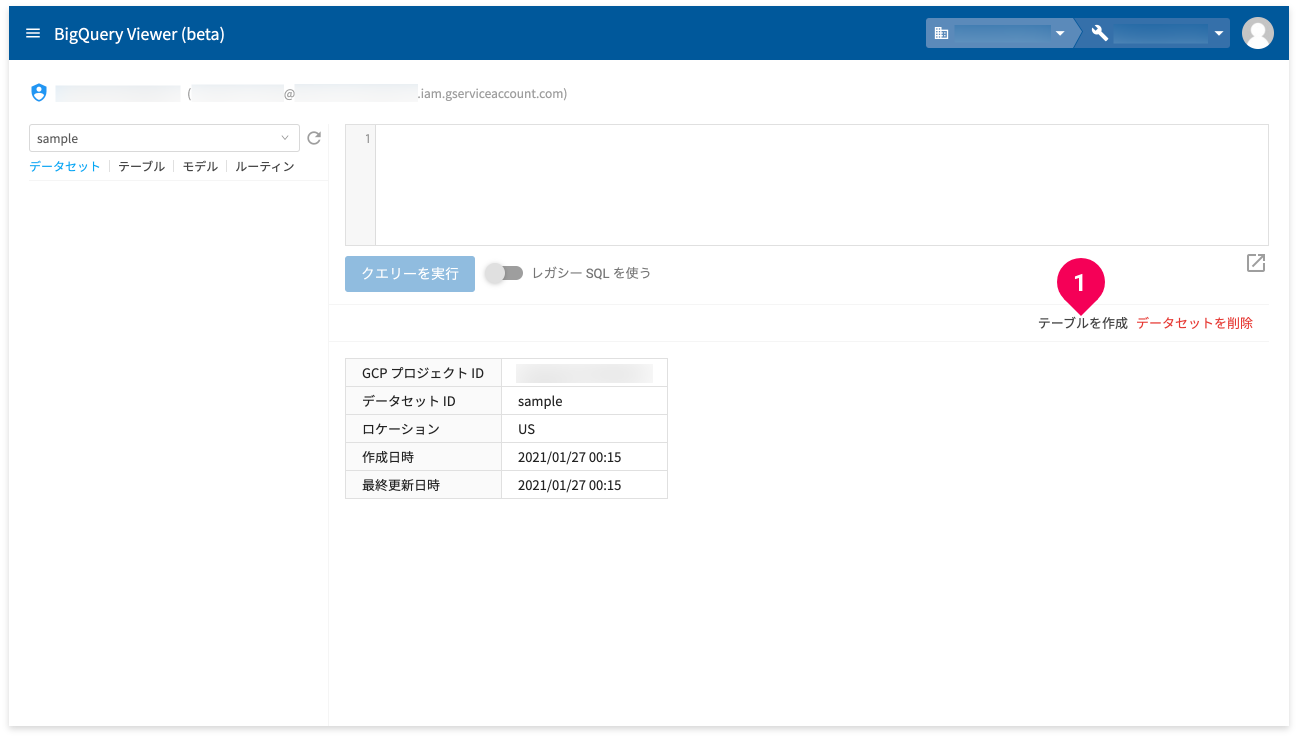This screenshot has width=1298, height=738.
Task: Click the BigQuery Viewer (beta) title
Action: click(x=139, y=34)
